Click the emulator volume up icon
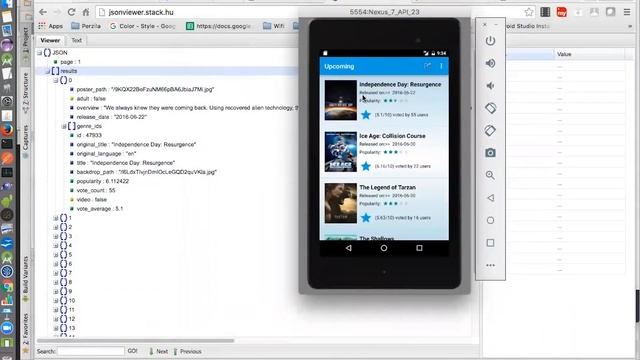Image resolution: width=640 pixels, height=360 pixels. [x=490, y=63]
